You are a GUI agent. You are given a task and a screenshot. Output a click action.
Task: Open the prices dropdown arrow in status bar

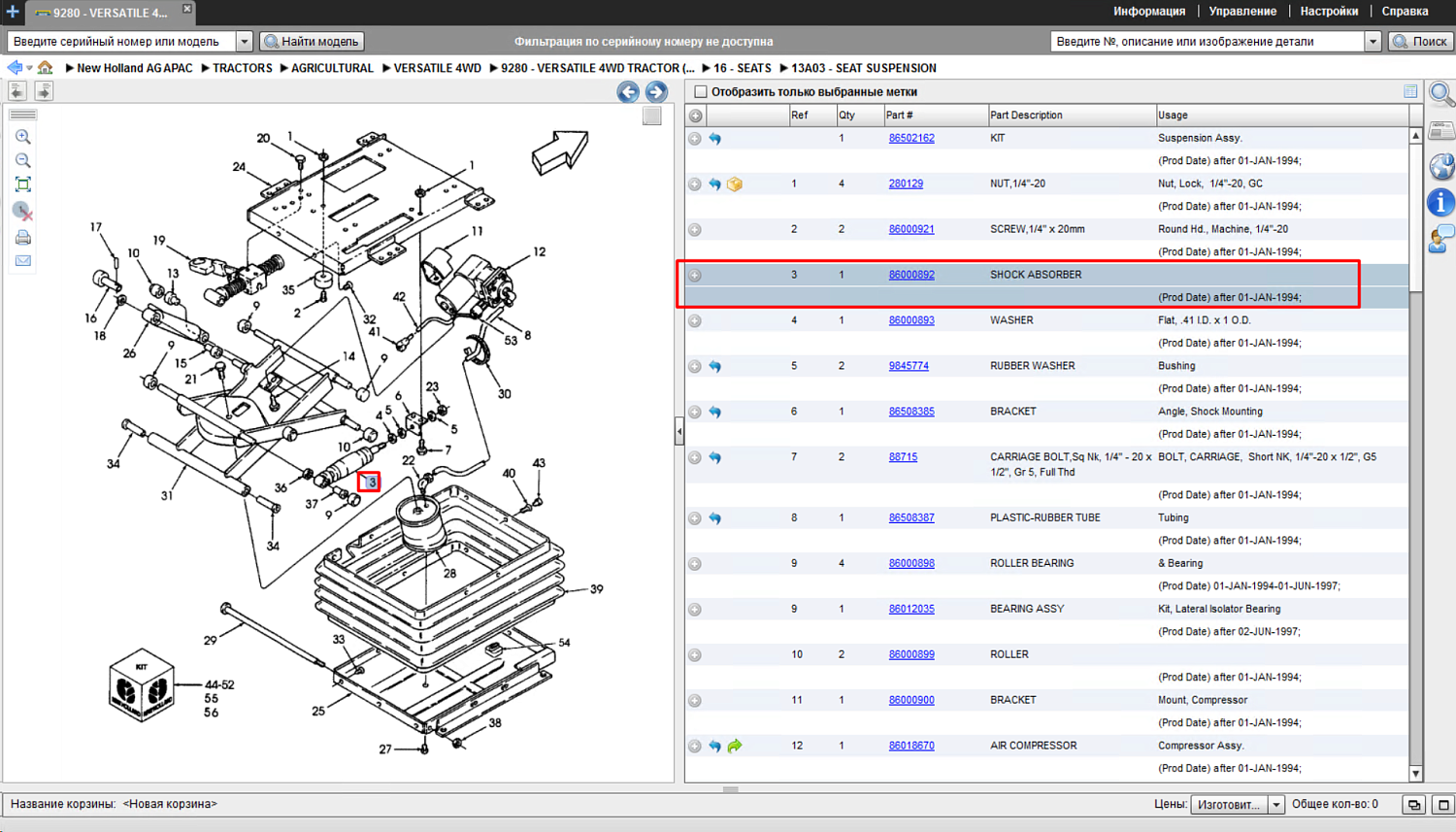[1276, 805]
